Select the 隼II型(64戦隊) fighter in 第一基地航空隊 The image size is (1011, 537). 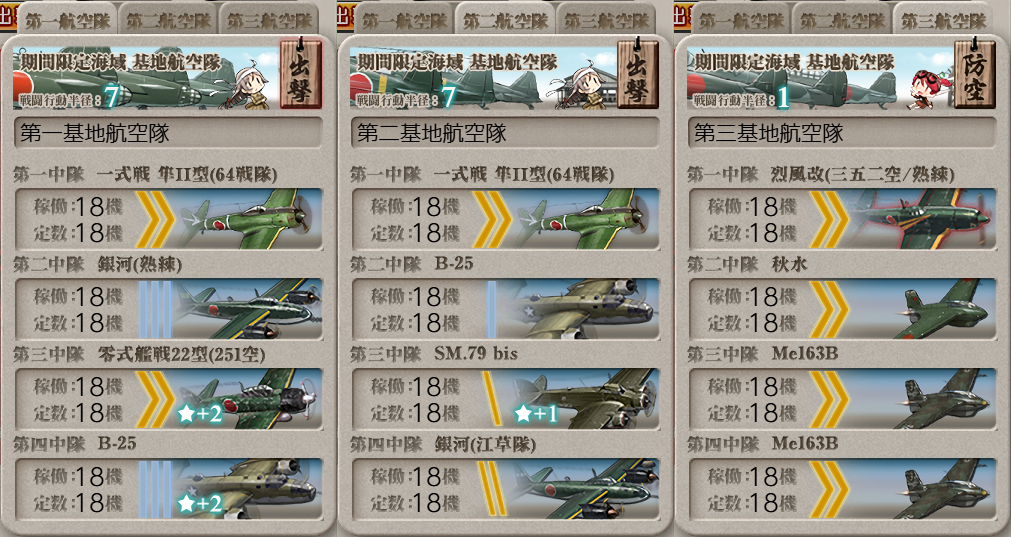168,219
